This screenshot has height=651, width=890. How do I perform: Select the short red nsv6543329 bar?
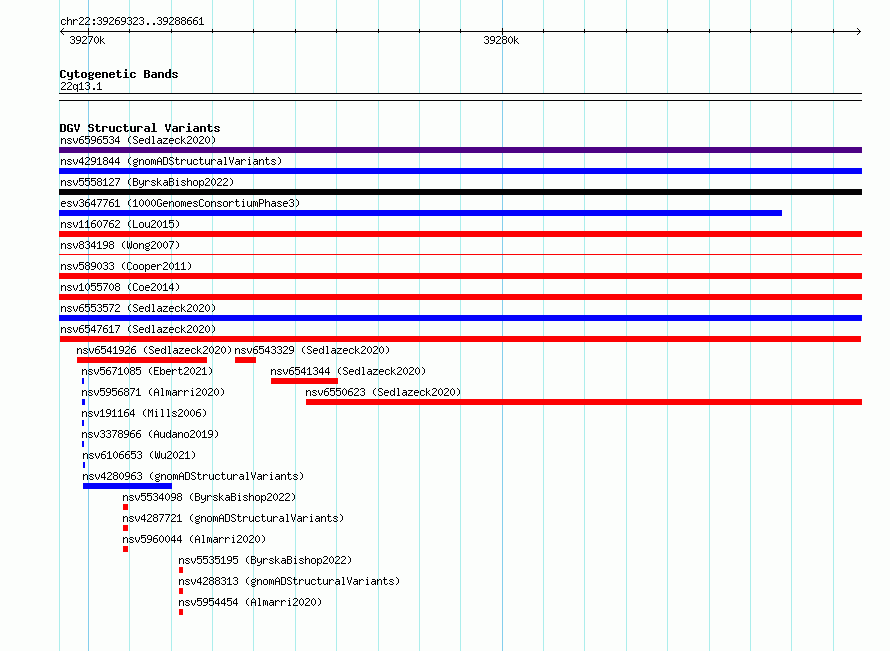(x=245, y=360)
